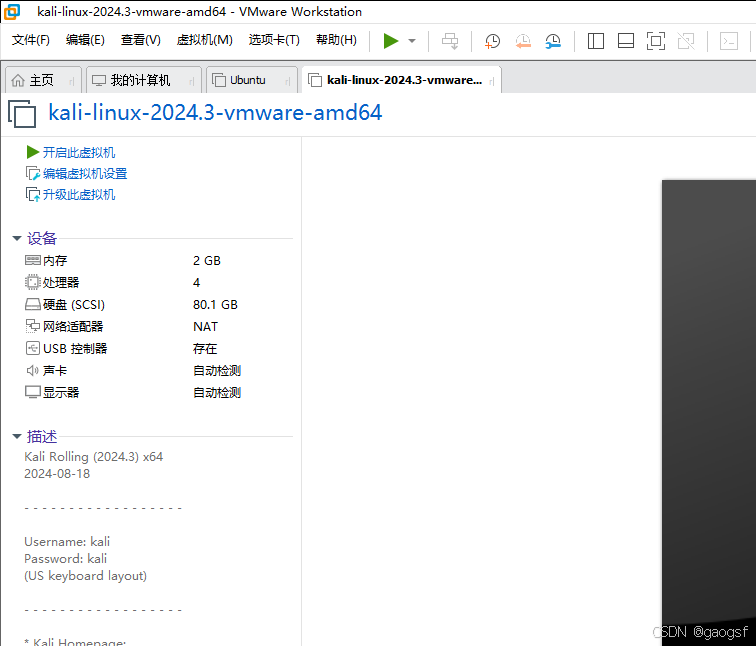The width and height of the screenshot is (756, 646).
Task: Click the network adapter icon
Action: click(33, 326)
